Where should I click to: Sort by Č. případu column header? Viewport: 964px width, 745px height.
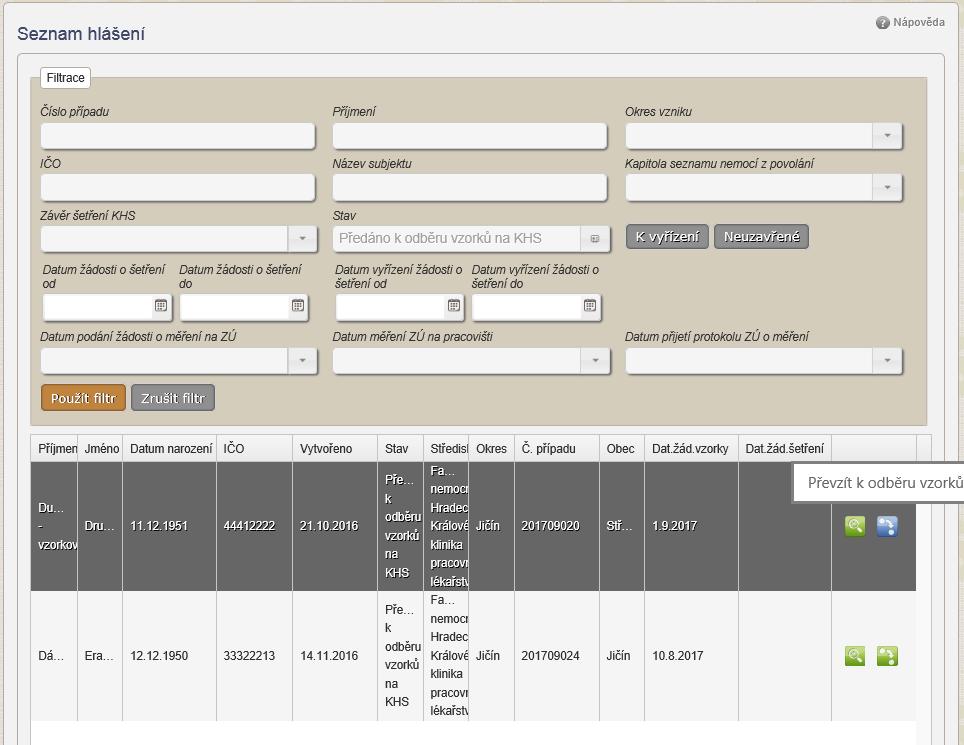pos(557,449)
